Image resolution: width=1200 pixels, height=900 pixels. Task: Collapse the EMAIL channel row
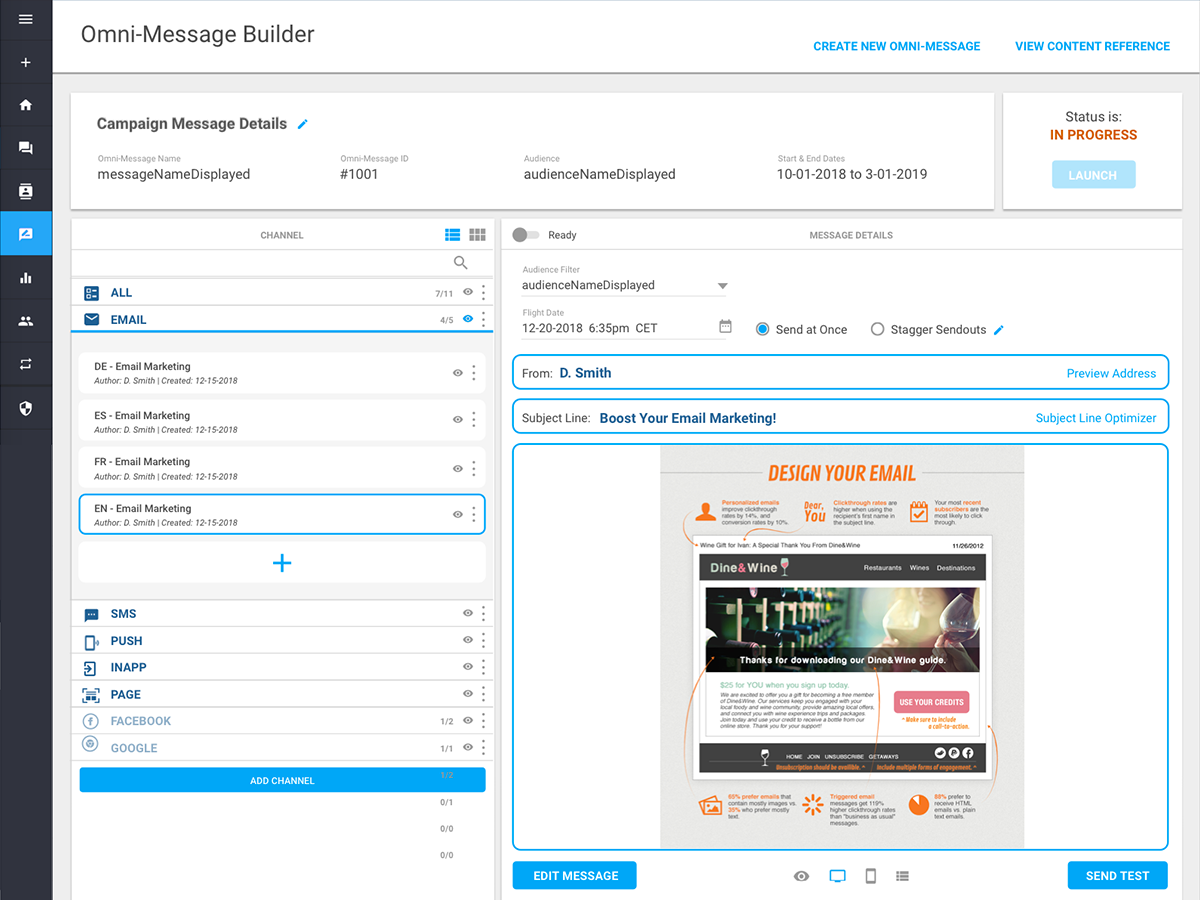(282, 320)
